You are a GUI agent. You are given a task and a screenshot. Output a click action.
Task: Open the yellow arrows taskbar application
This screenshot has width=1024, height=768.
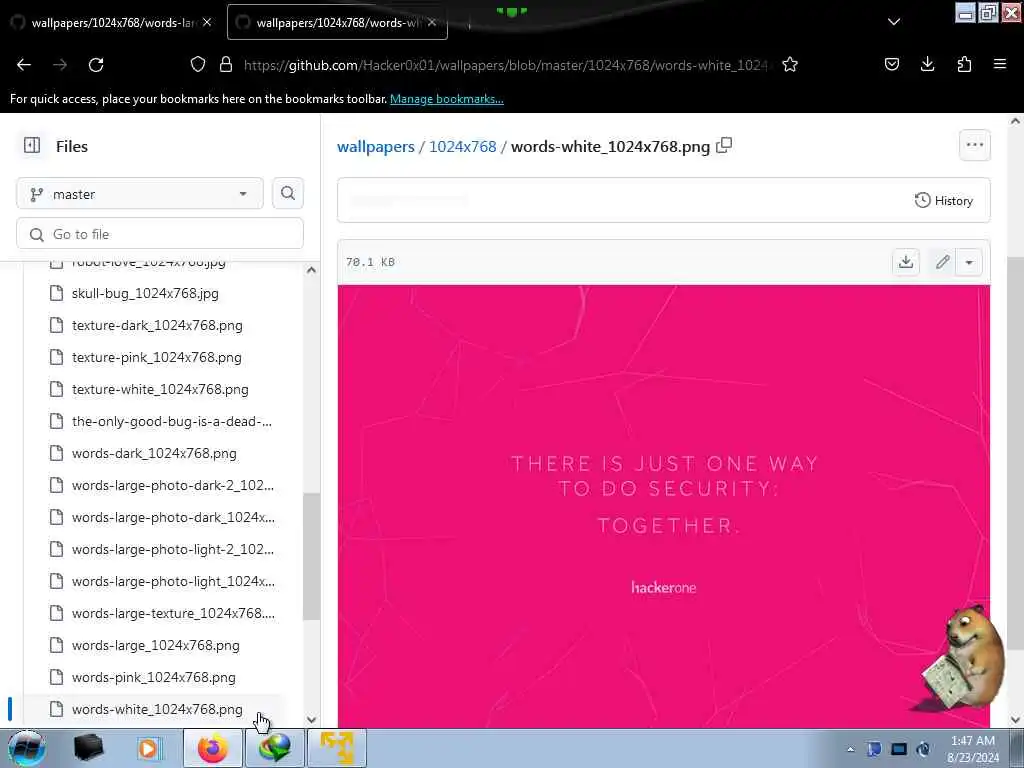pos(337,748)
